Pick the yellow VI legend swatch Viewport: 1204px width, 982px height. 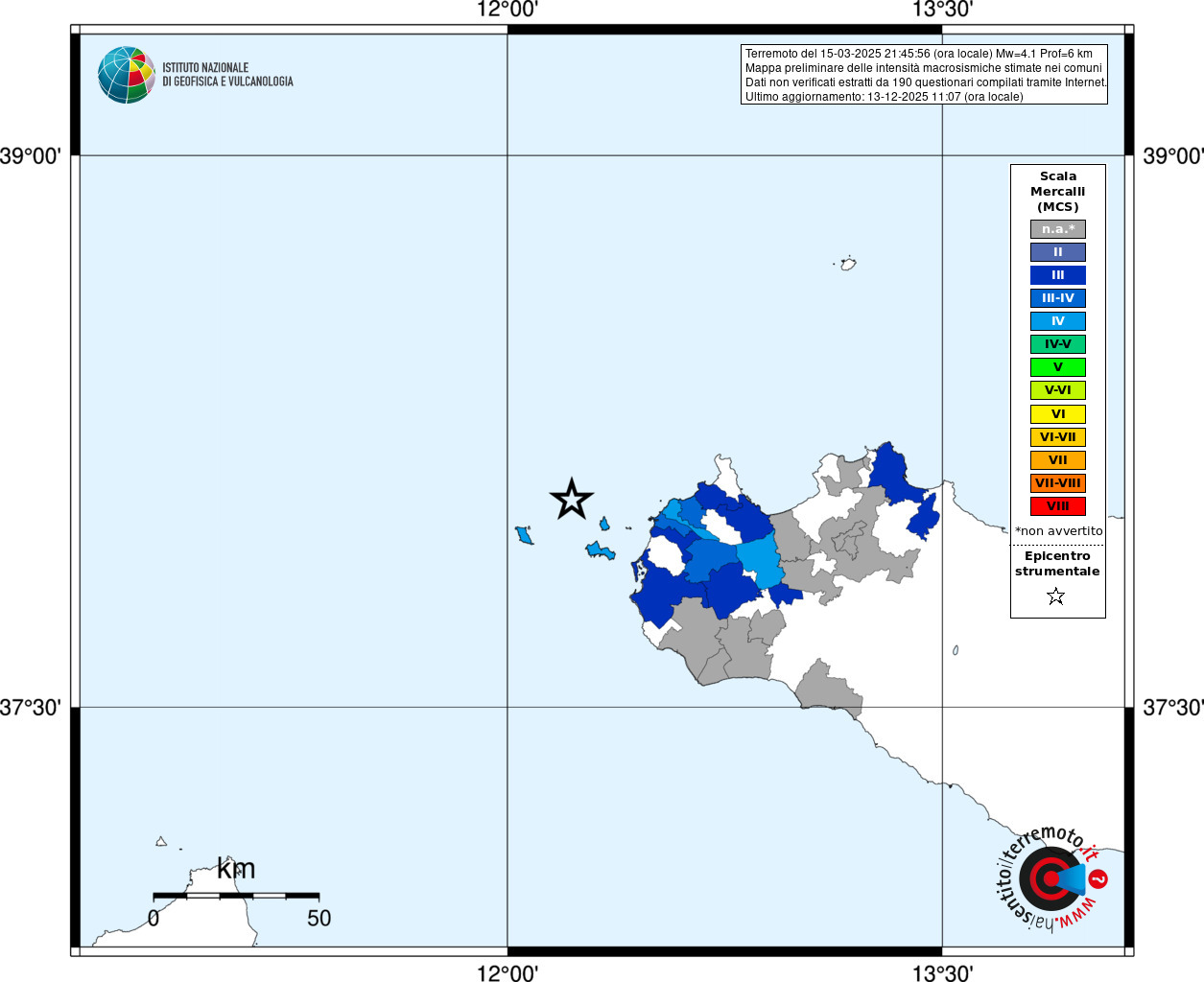(x=1057, y=414)
